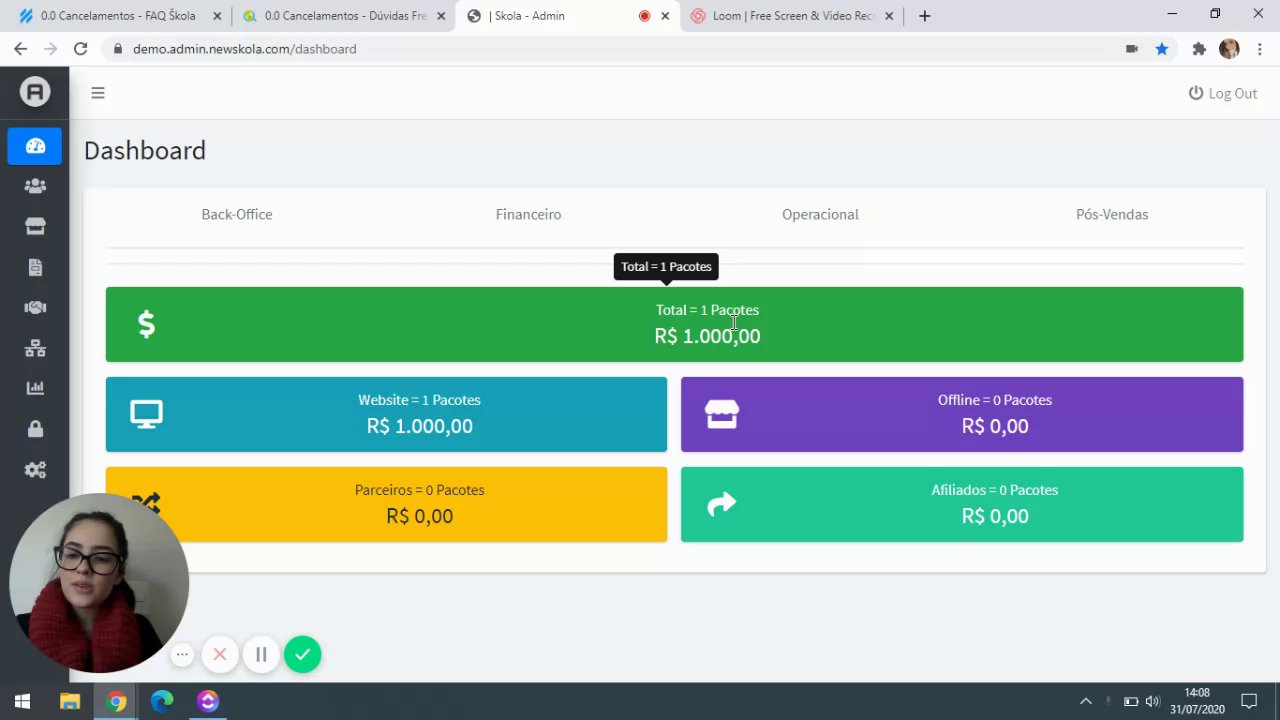Switch to the Operacional tab
1280x720 pixels.
[x=820, y=214]
